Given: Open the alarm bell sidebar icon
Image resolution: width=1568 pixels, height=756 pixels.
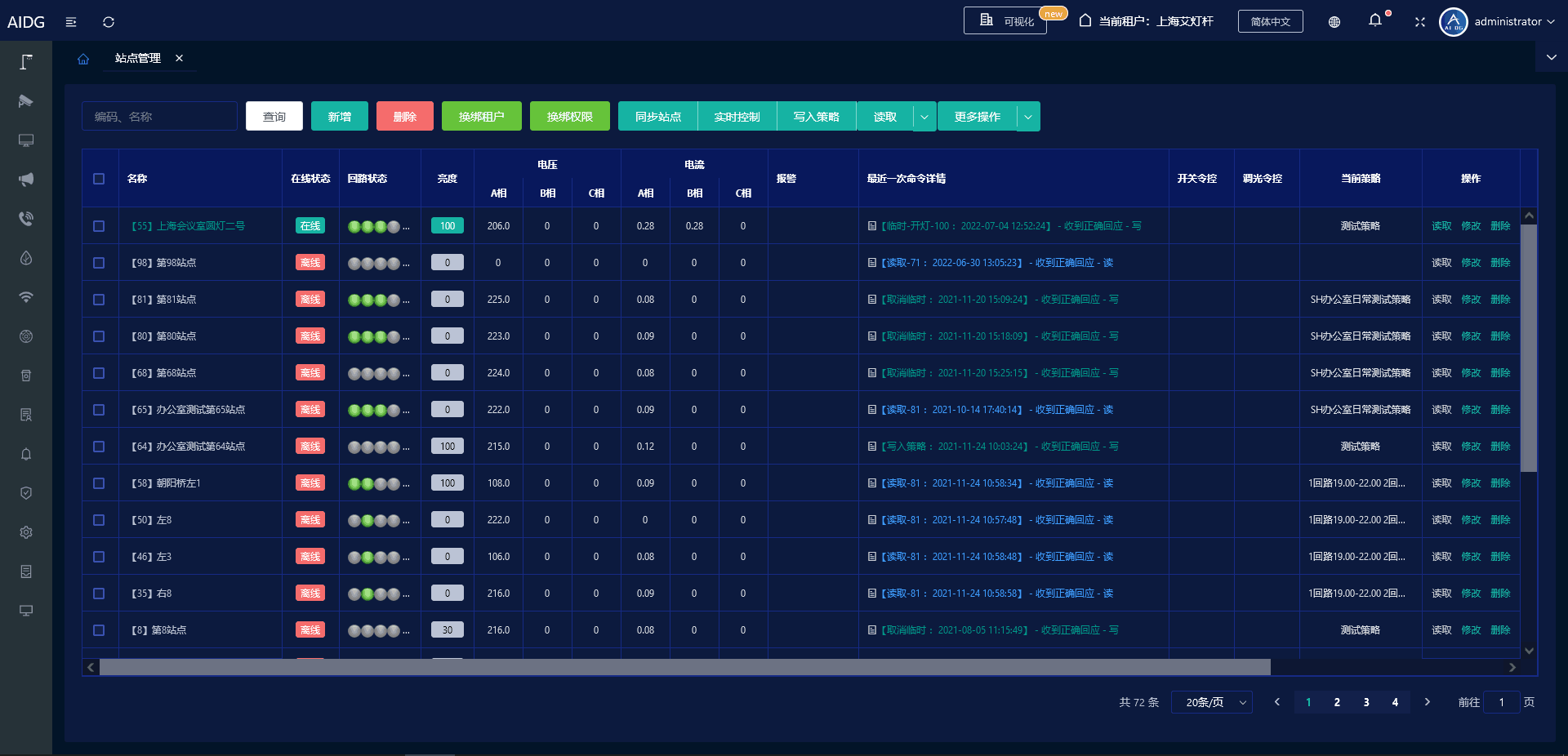Looking at the screenshot, I should (x=26, y=454).
